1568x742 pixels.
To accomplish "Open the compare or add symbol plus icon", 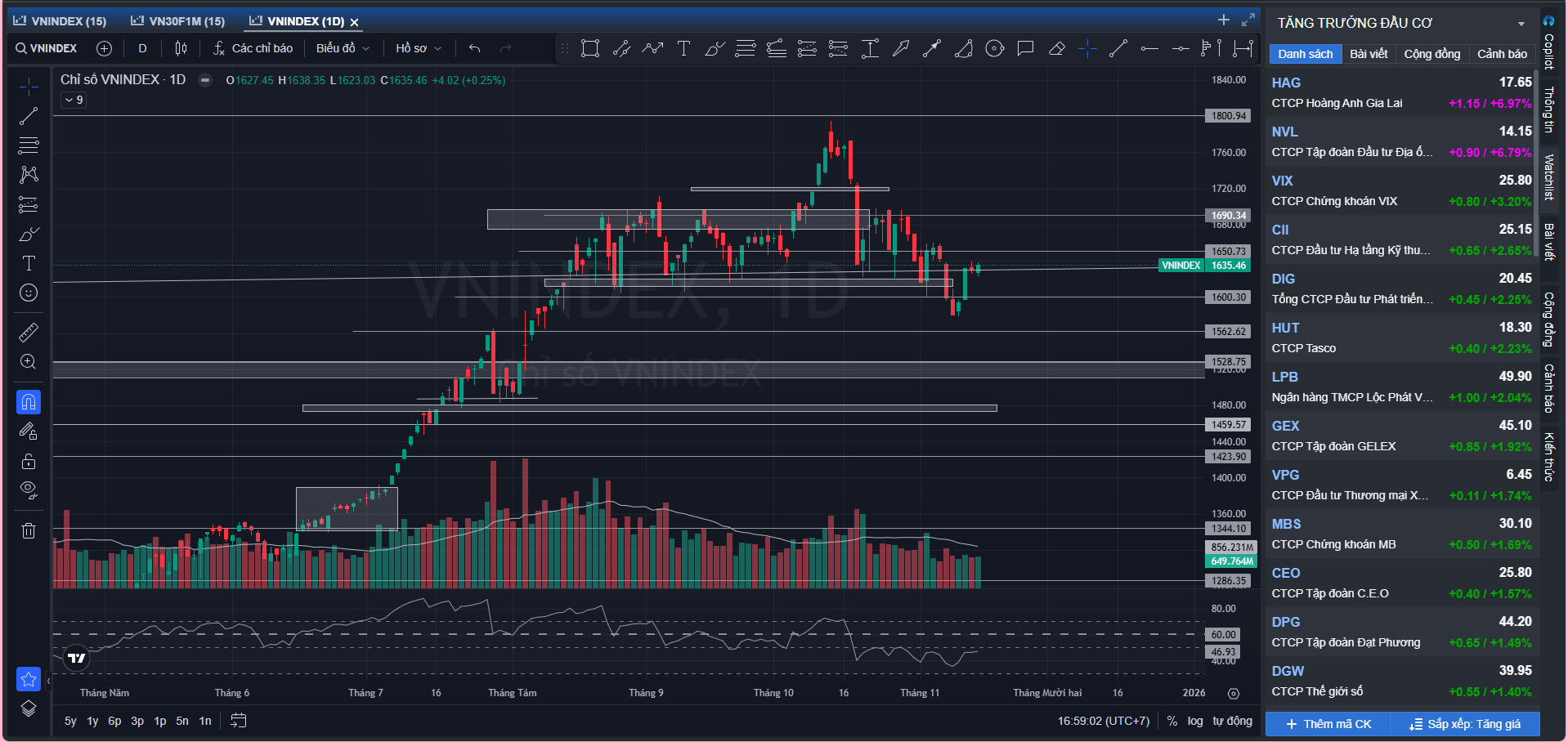I will point(104,48).
